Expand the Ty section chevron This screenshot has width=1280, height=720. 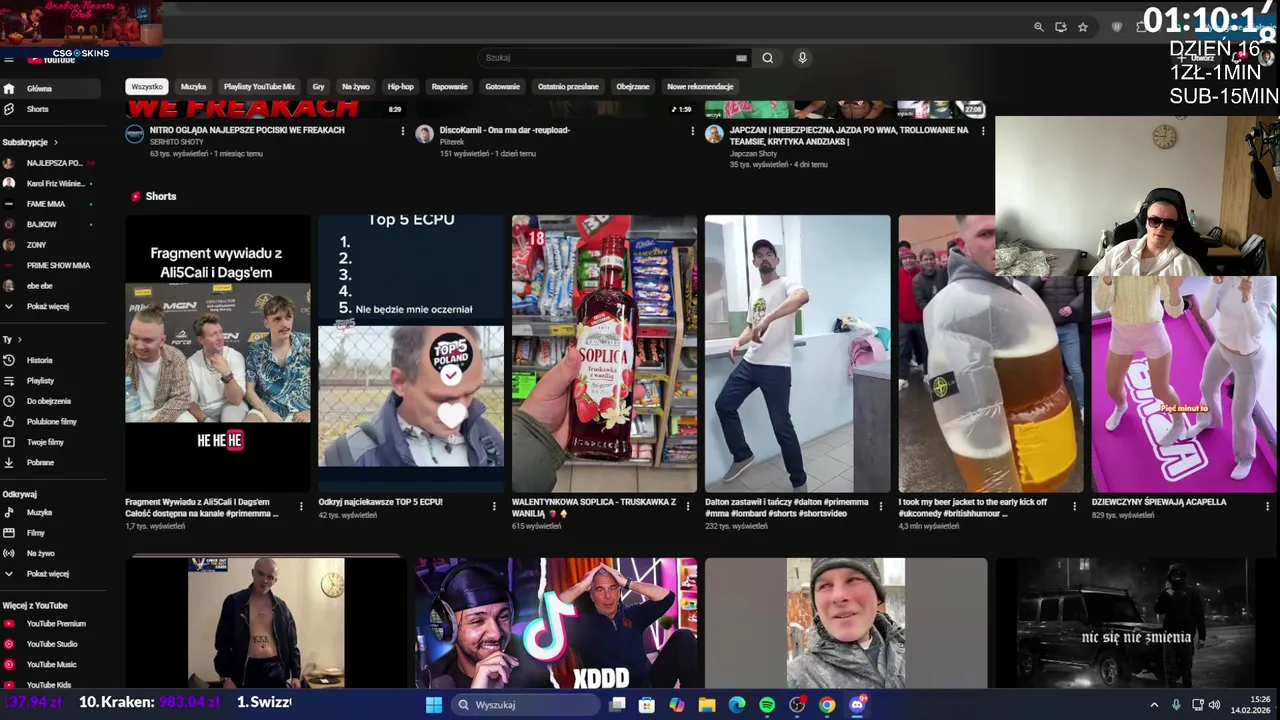18,340
